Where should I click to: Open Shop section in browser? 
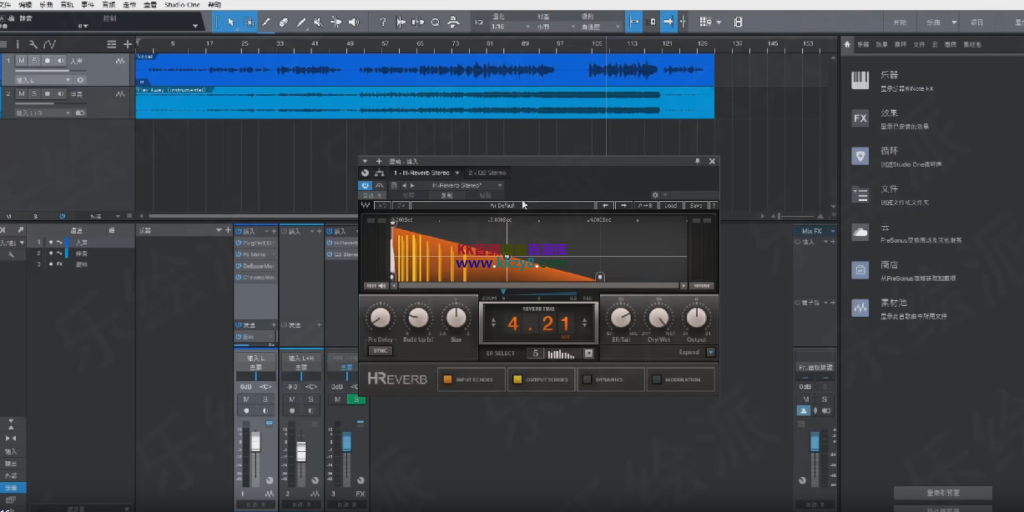click(860, 270)
